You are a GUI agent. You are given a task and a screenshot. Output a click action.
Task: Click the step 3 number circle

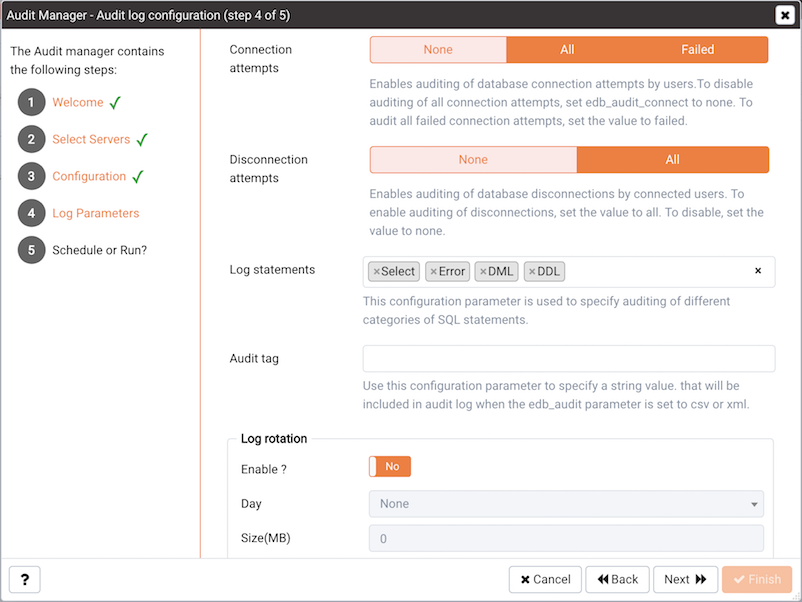tap(31, 176)
